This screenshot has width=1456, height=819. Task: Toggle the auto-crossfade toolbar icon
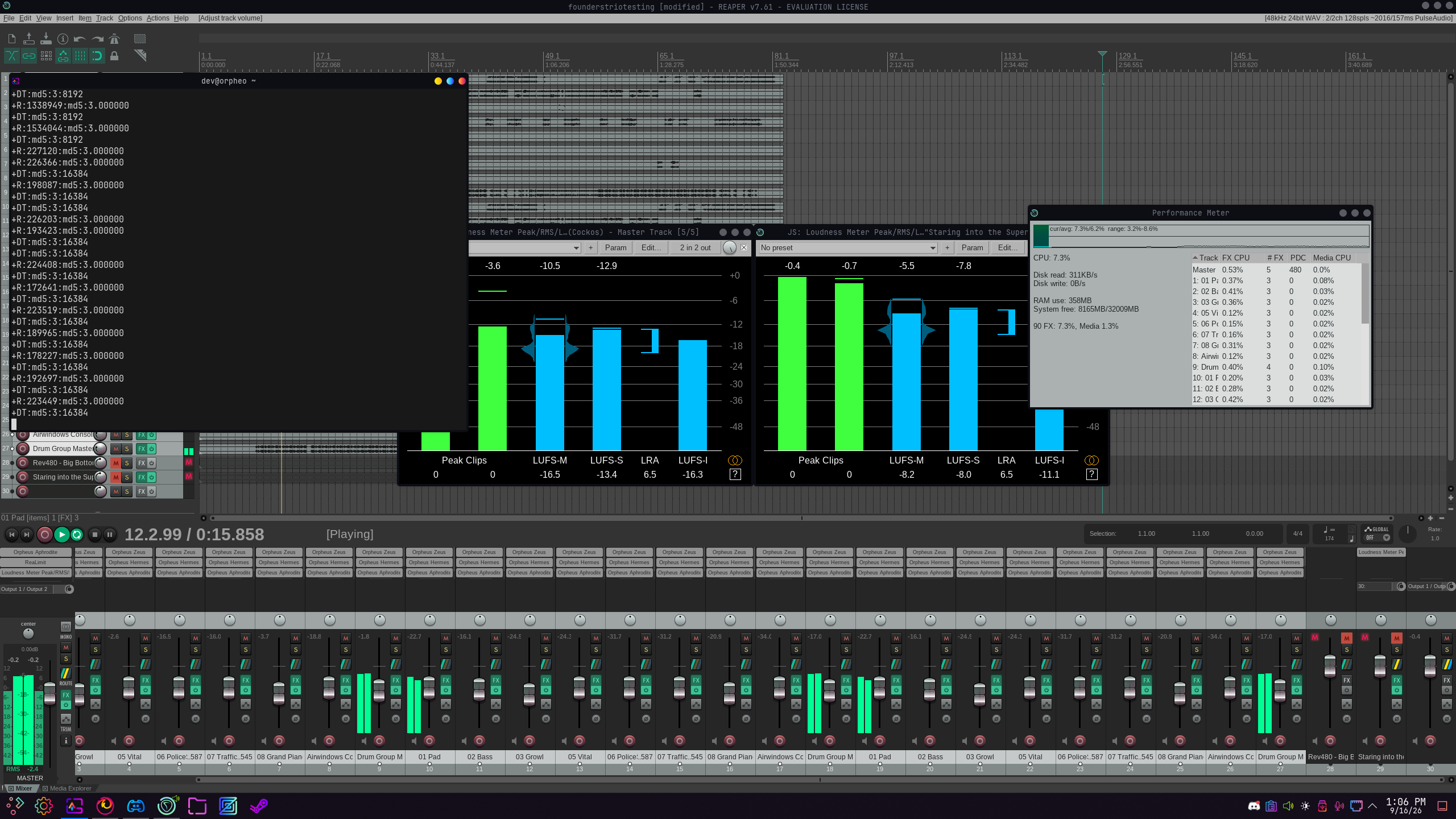tap(12, 56)
